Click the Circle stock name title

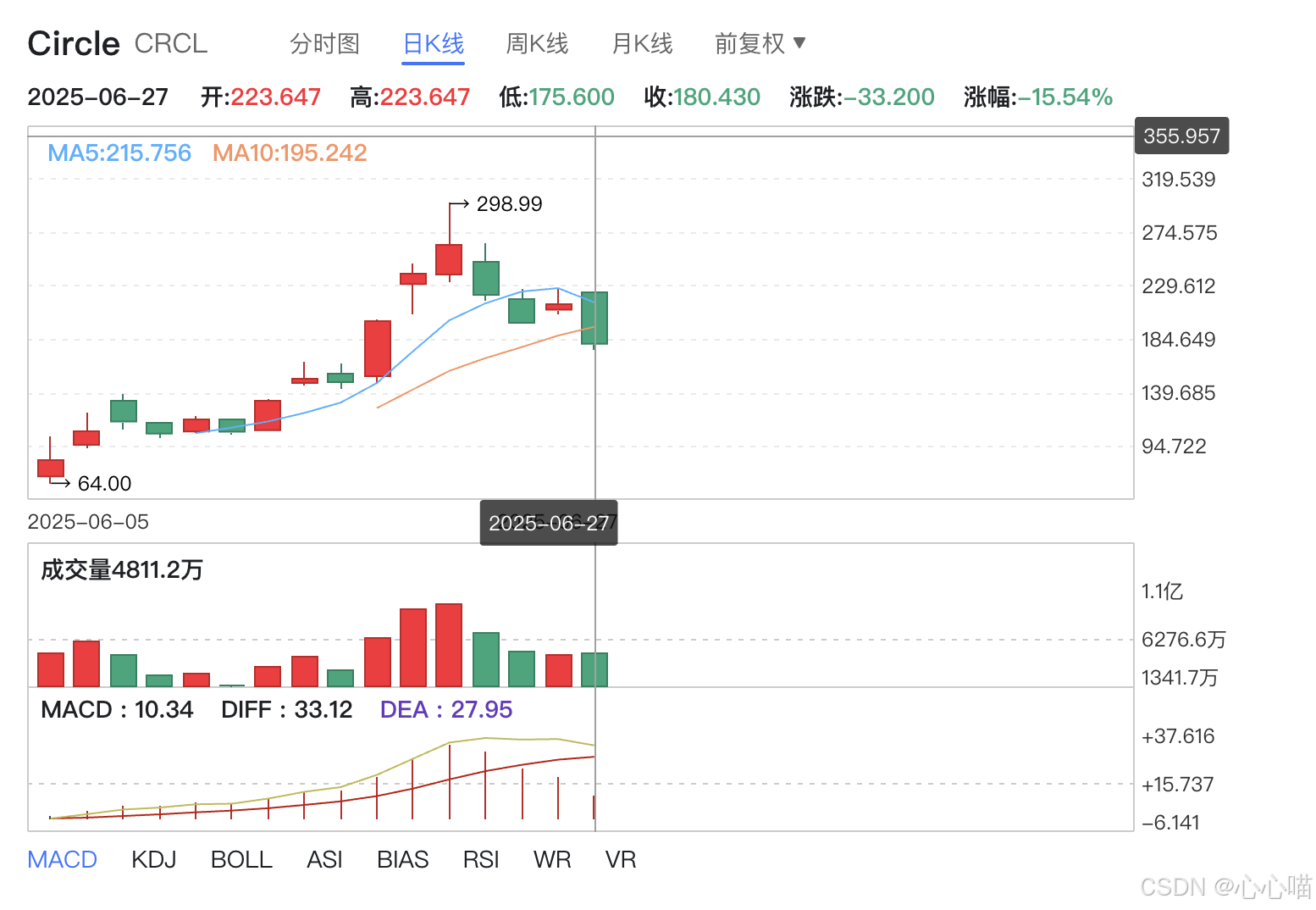[x=74, y=43]
